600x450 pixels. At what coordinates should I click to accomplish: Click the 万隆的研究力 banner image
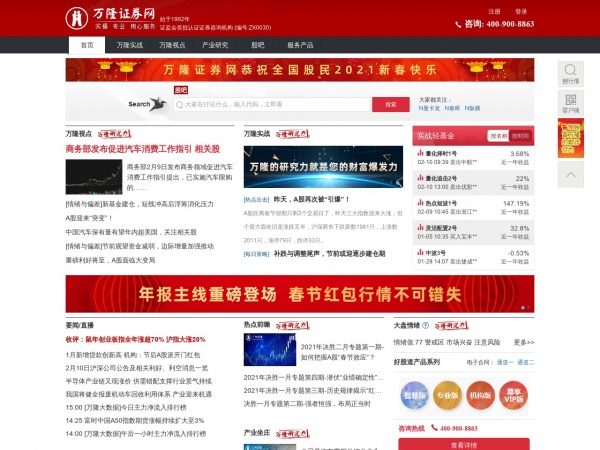click(323, 167)
